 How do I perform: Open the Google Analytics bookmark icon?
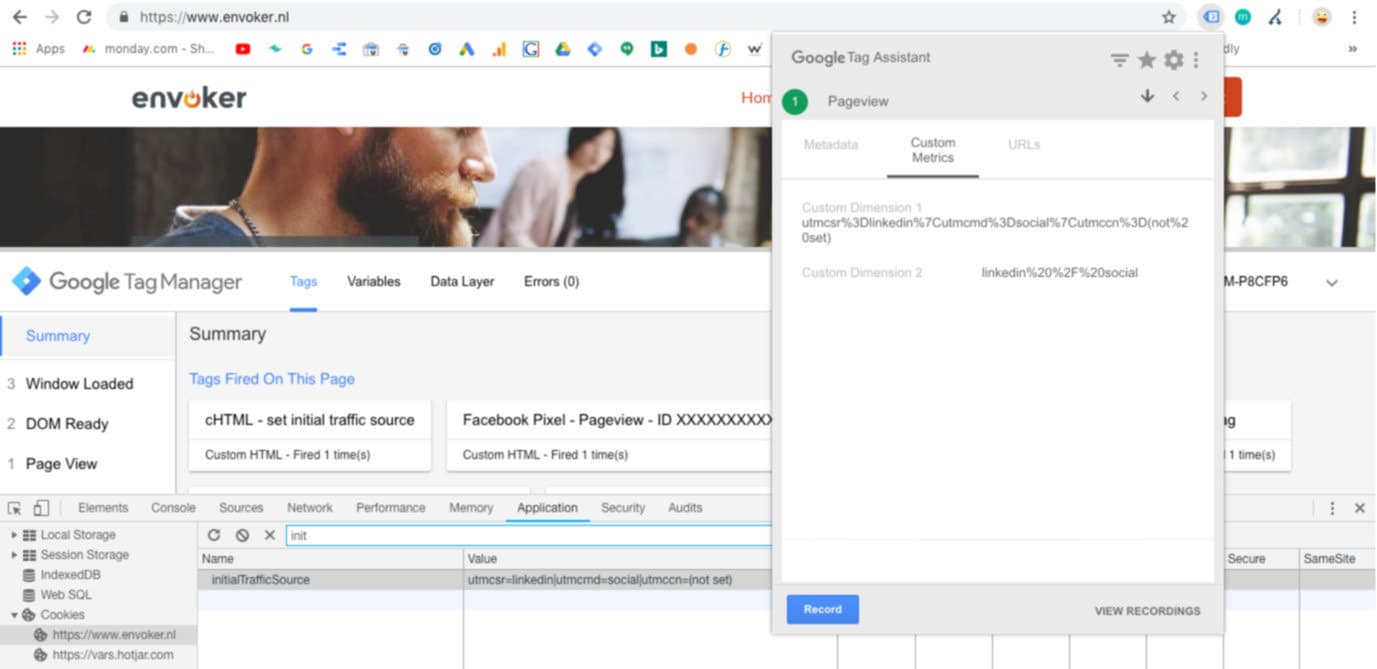click(499, 48)
